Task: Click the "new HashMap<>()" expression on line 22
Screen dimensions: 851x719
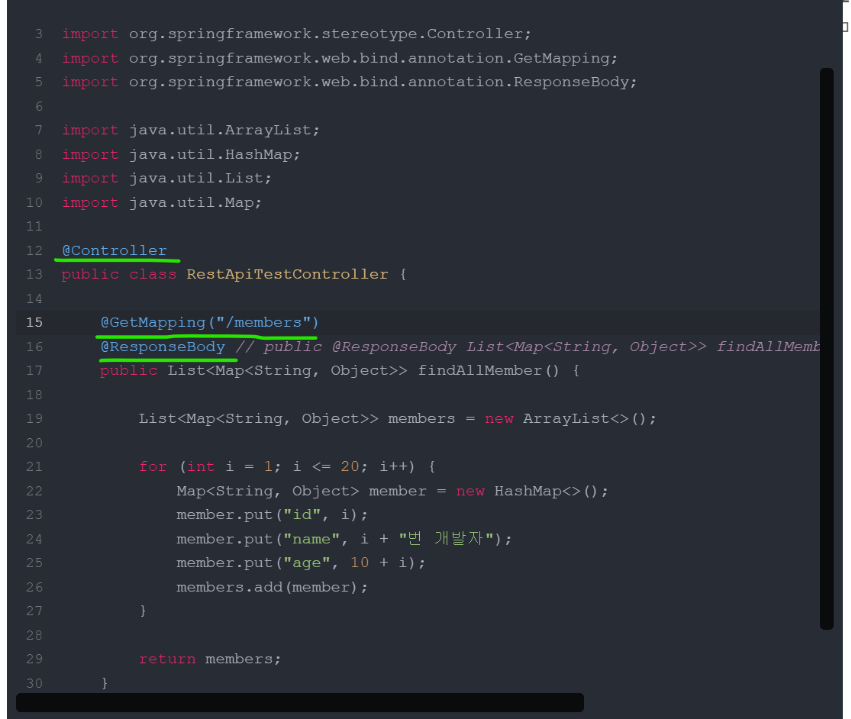Action: (x=527, y=491)
